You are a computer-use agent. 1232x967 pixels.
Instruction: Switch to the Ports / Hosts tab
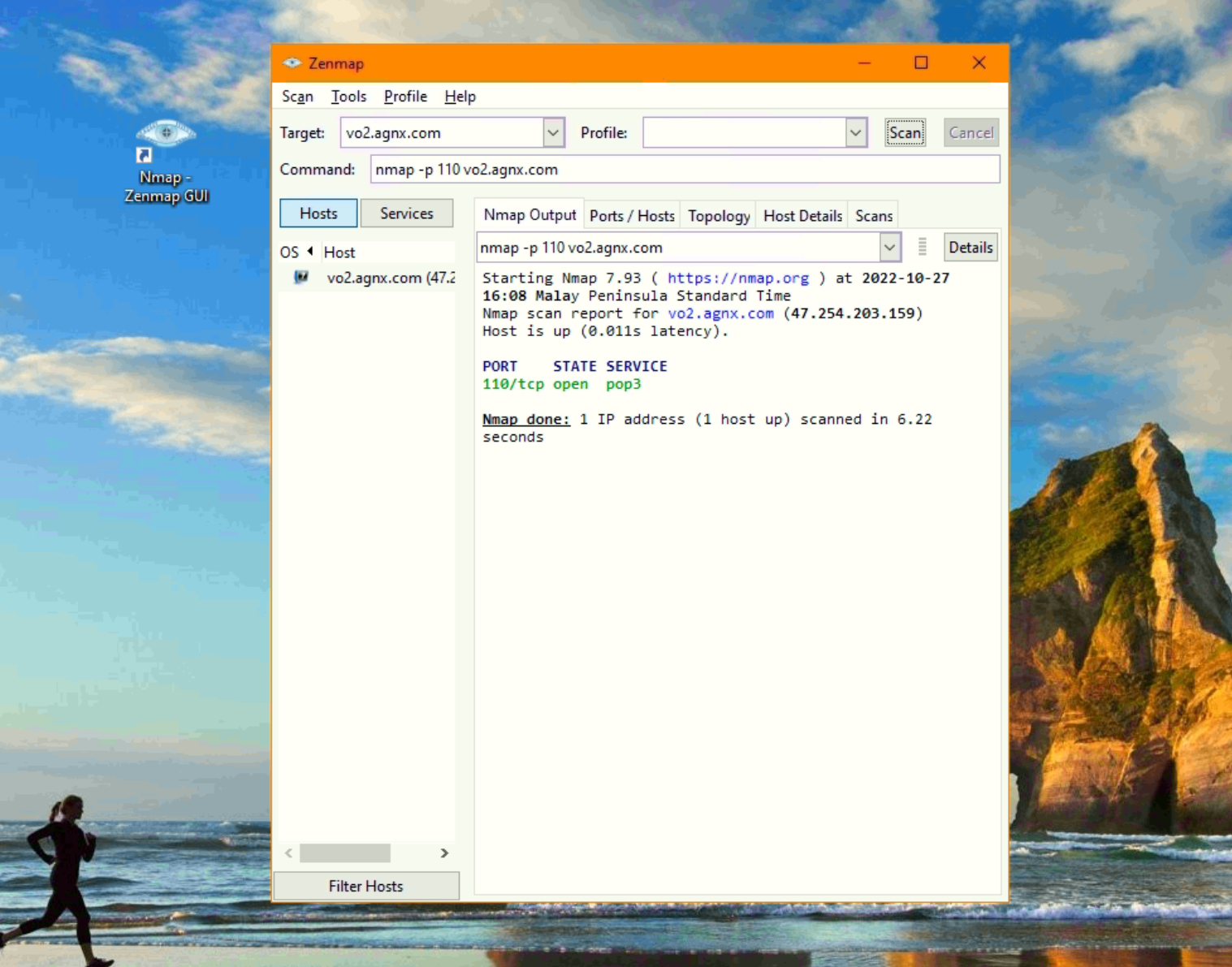632,216
